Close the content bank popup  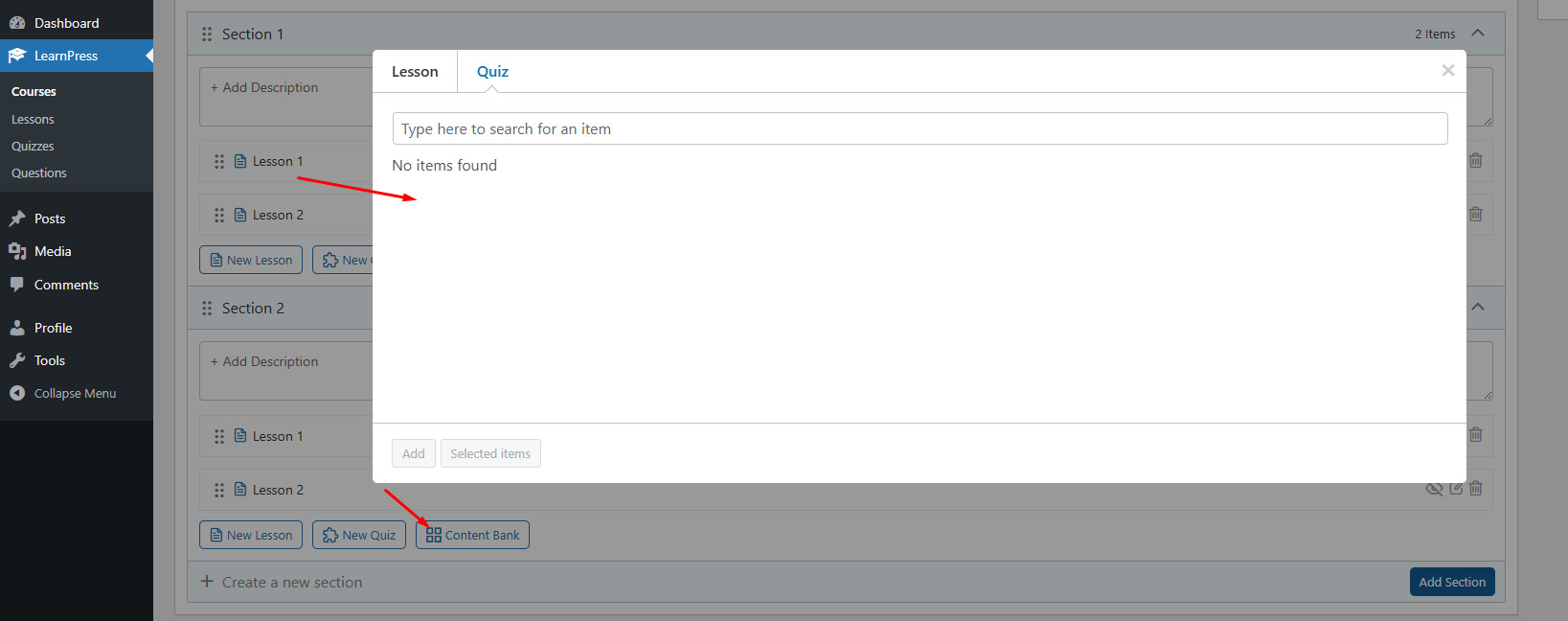[x=1447, y=70]
